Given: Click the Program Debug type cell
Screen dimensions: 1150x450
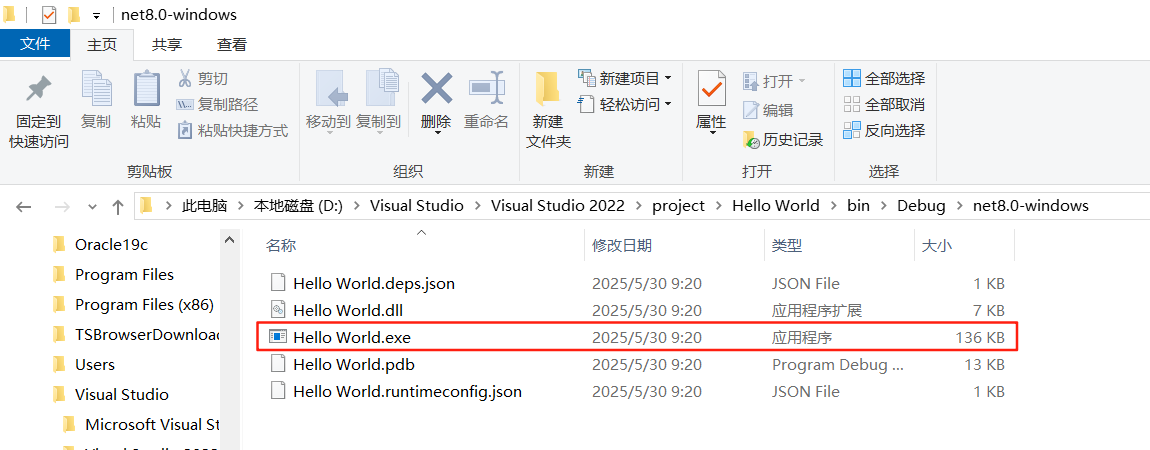Looking at the screenshot, I should [838, 364].
